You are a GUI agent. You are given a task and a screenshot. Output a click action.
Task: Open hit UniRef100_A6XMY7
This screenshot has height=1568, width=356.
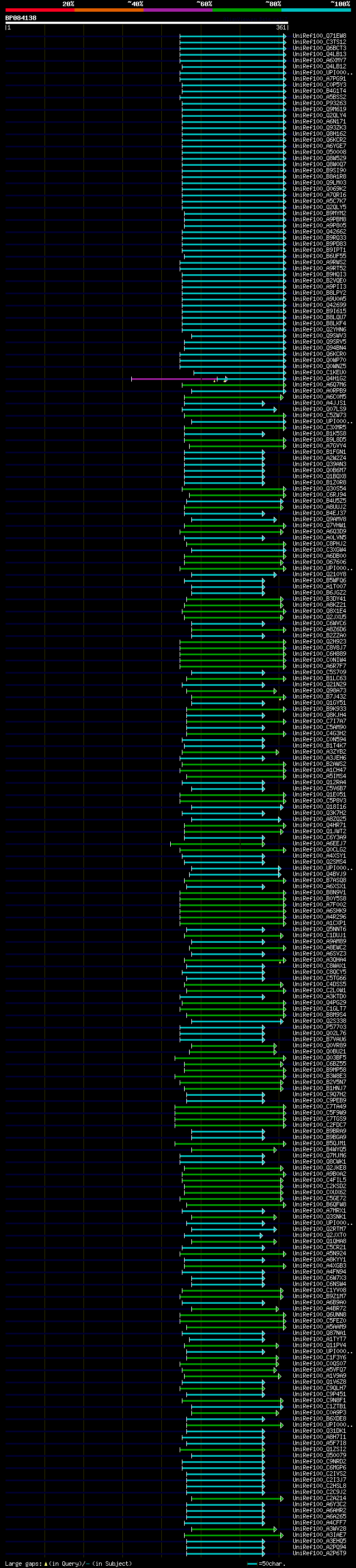pyautogui.click(x=319, y=60)
